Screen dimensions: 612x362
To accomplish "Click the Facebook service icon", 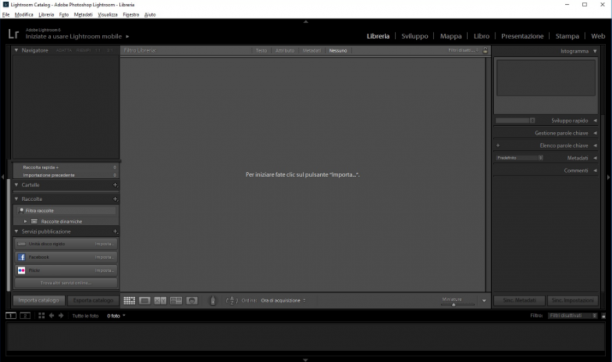I will point(21,257).
